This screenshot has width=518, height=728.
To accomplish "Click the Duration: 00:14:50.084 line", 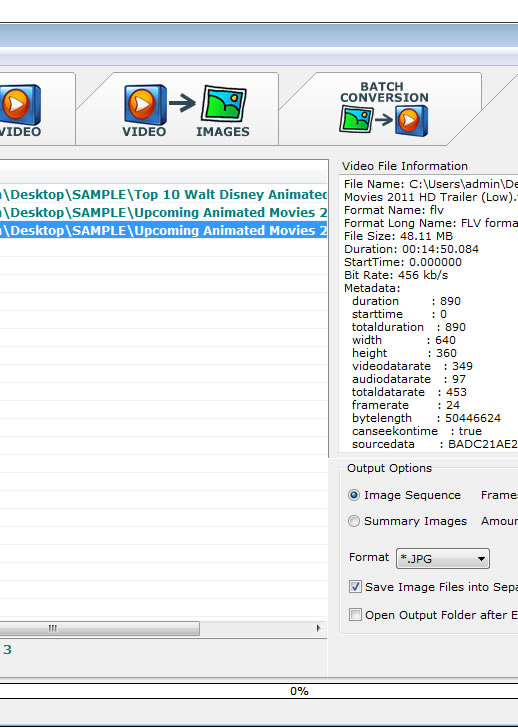I will 411,249.
